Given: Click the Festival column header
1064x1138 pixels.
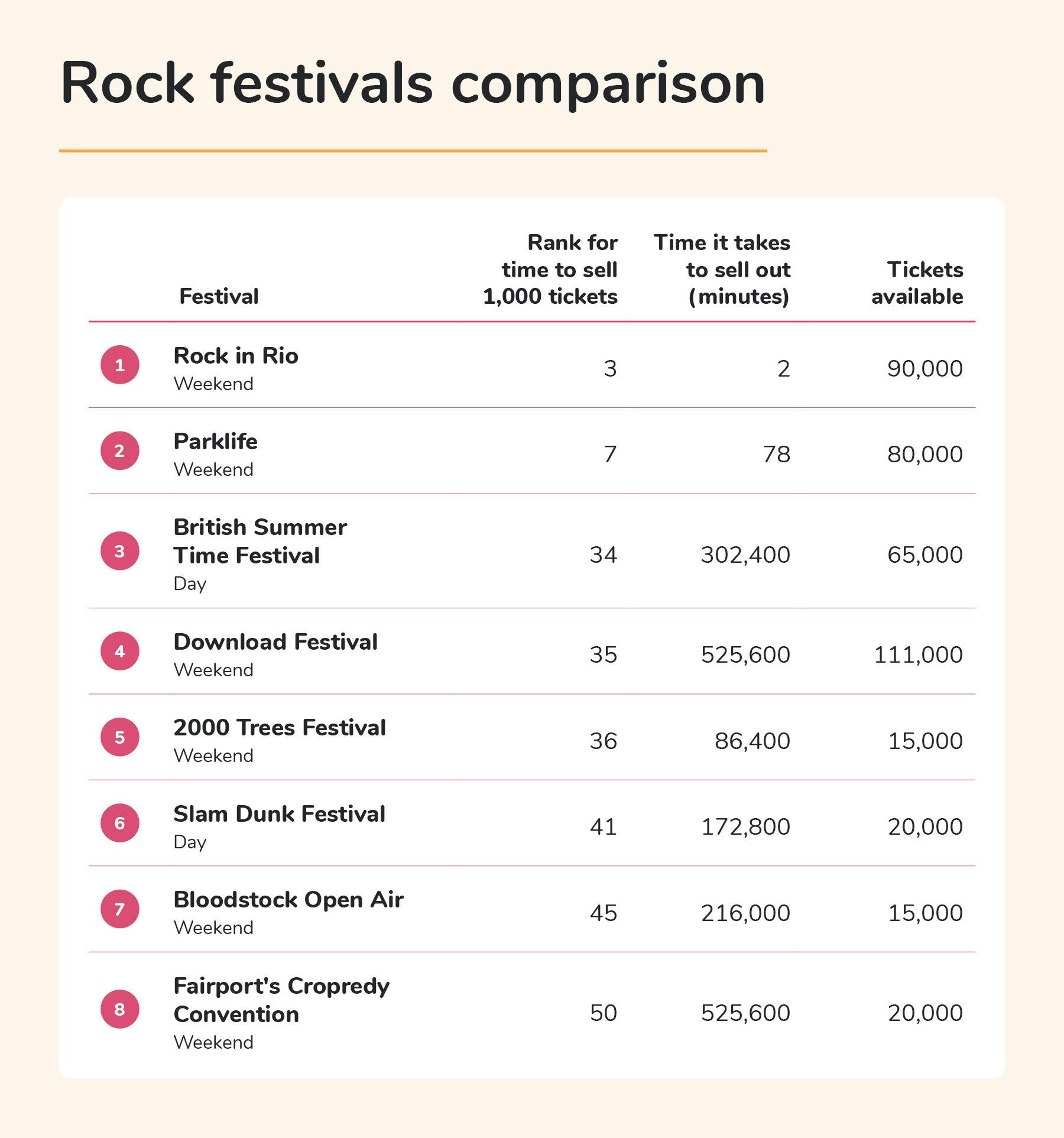Looking at the screenshot, I should point(219,296).
